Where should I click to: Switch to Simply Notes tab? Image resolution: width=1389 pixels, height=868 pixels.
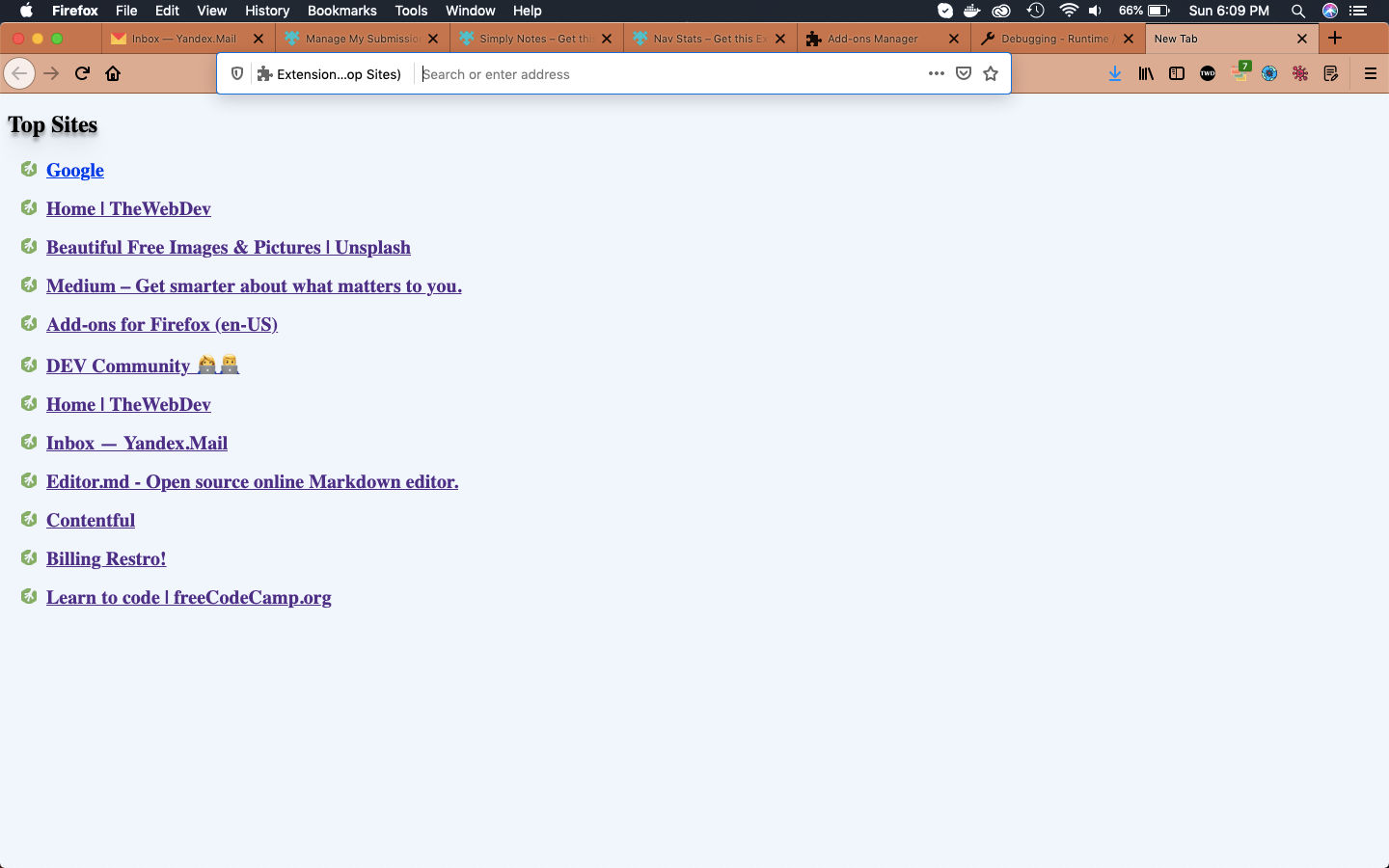click(536, 39)
